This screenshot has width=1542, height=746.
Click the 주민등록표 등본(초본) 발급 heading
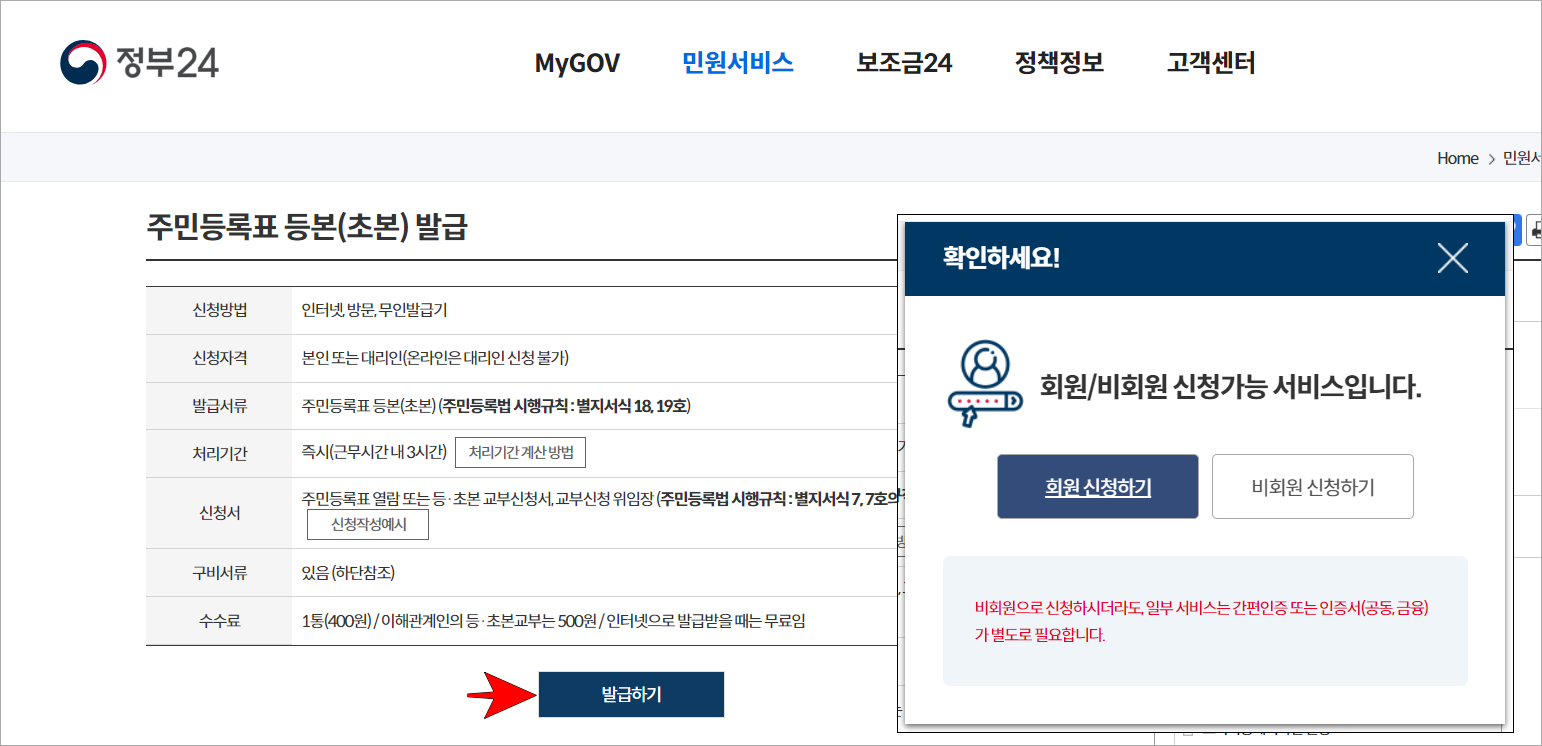(307, 227)
